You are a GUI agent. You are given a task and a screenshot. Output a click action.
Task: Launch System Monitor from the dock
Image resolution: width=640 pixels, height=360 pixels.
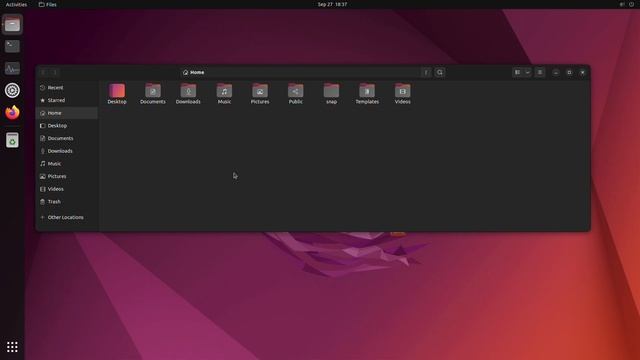coord(12,68)
